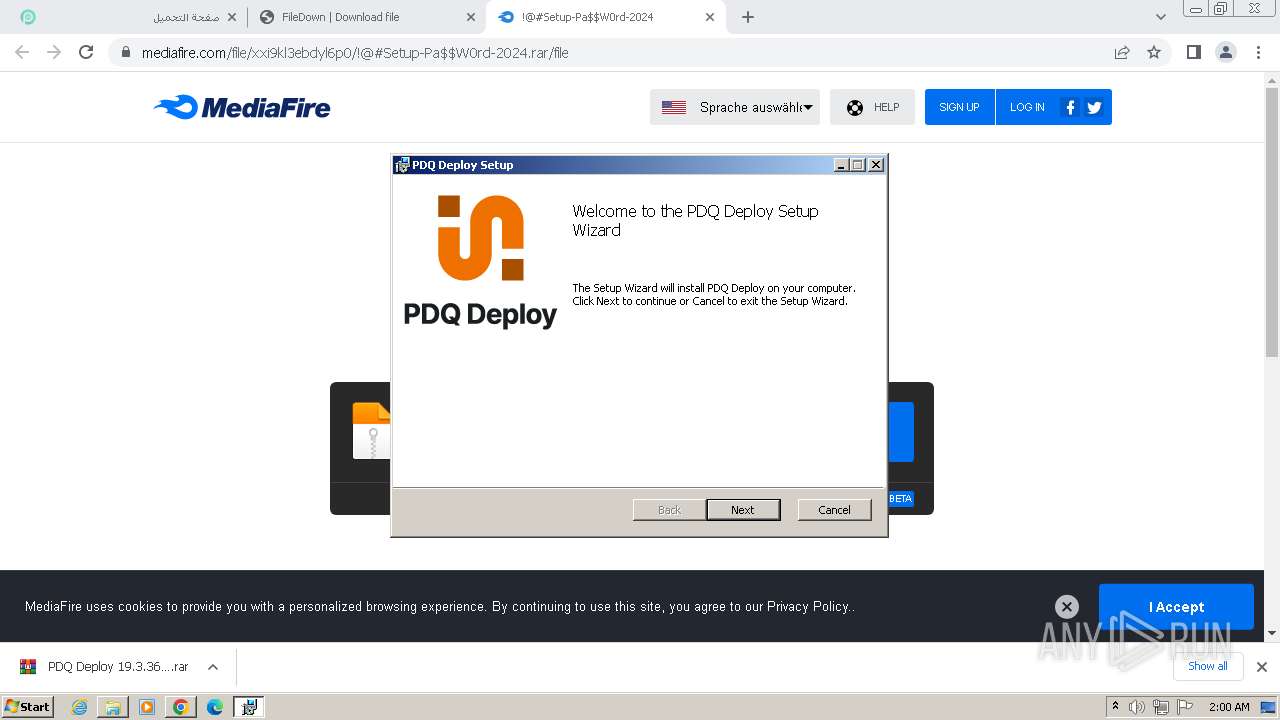This screenshot has width=1280, height=720.
Task: Click the address bar URL
Action: point(355,53)
